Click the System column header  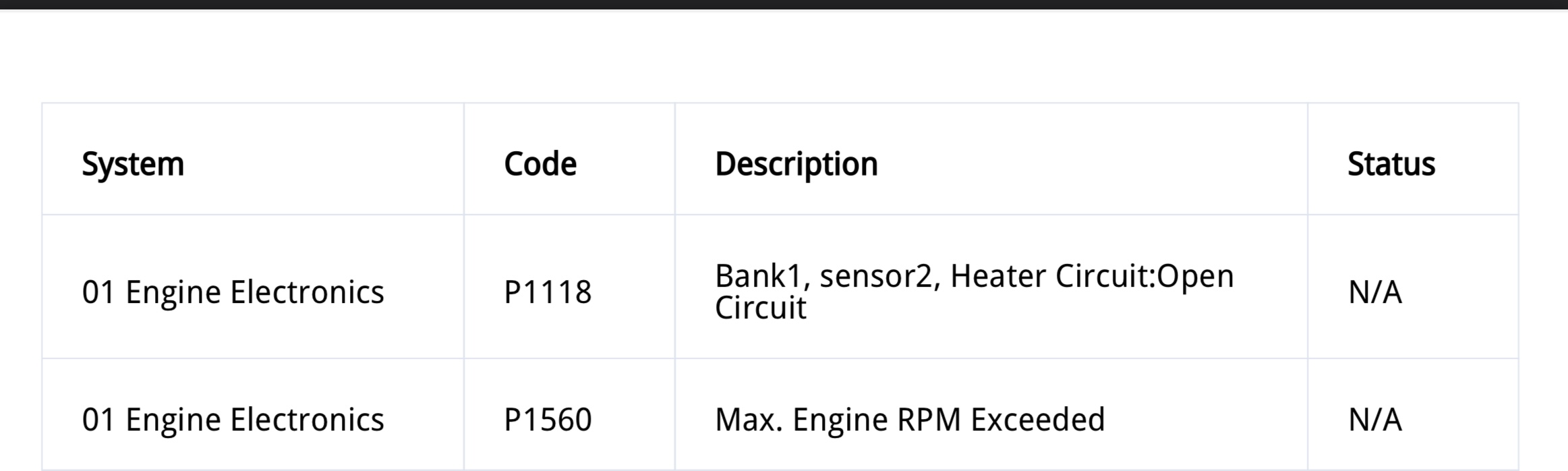coord(133,164)
